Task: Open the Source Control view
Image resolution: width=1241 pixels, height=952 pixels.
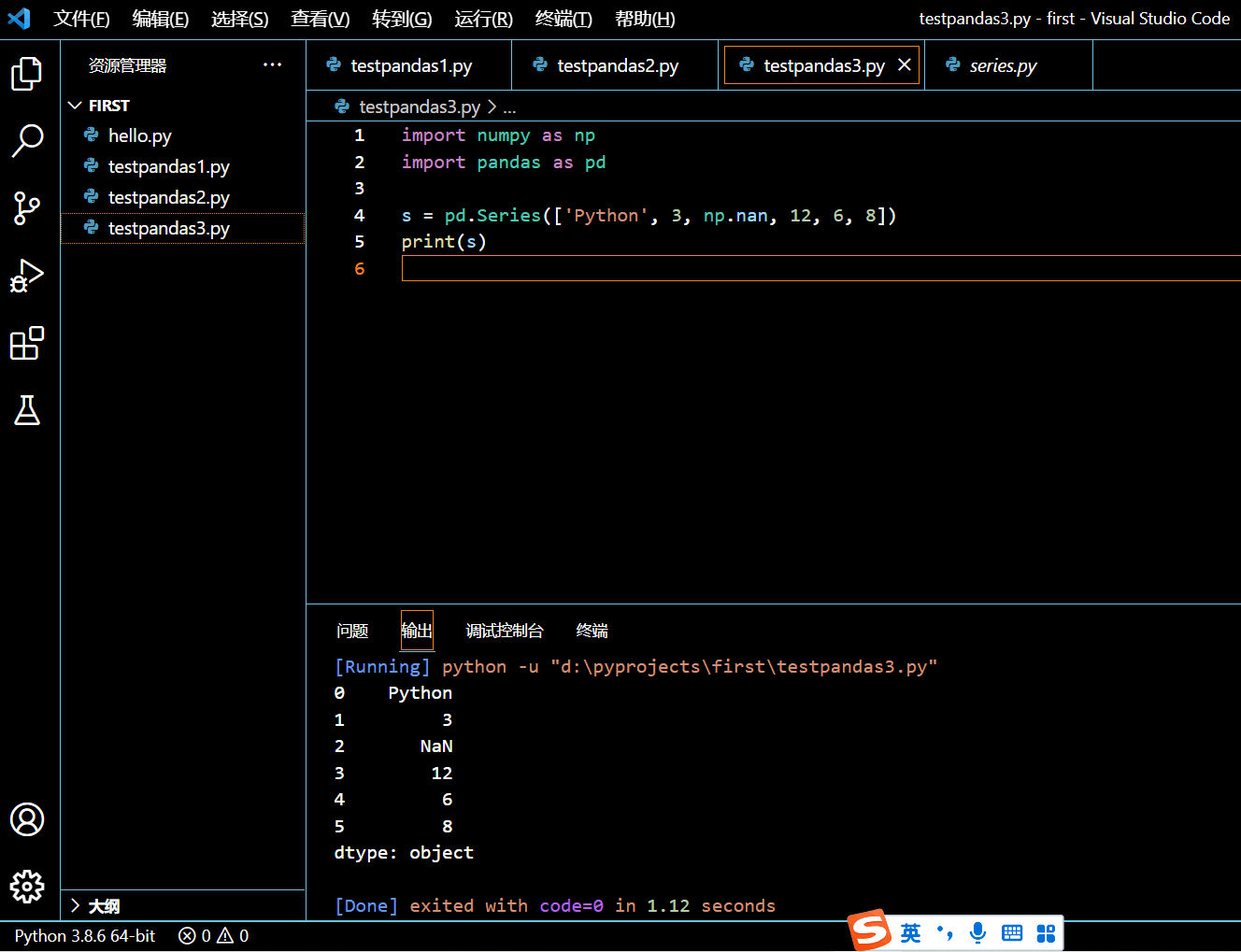Action: click(27, 208)
